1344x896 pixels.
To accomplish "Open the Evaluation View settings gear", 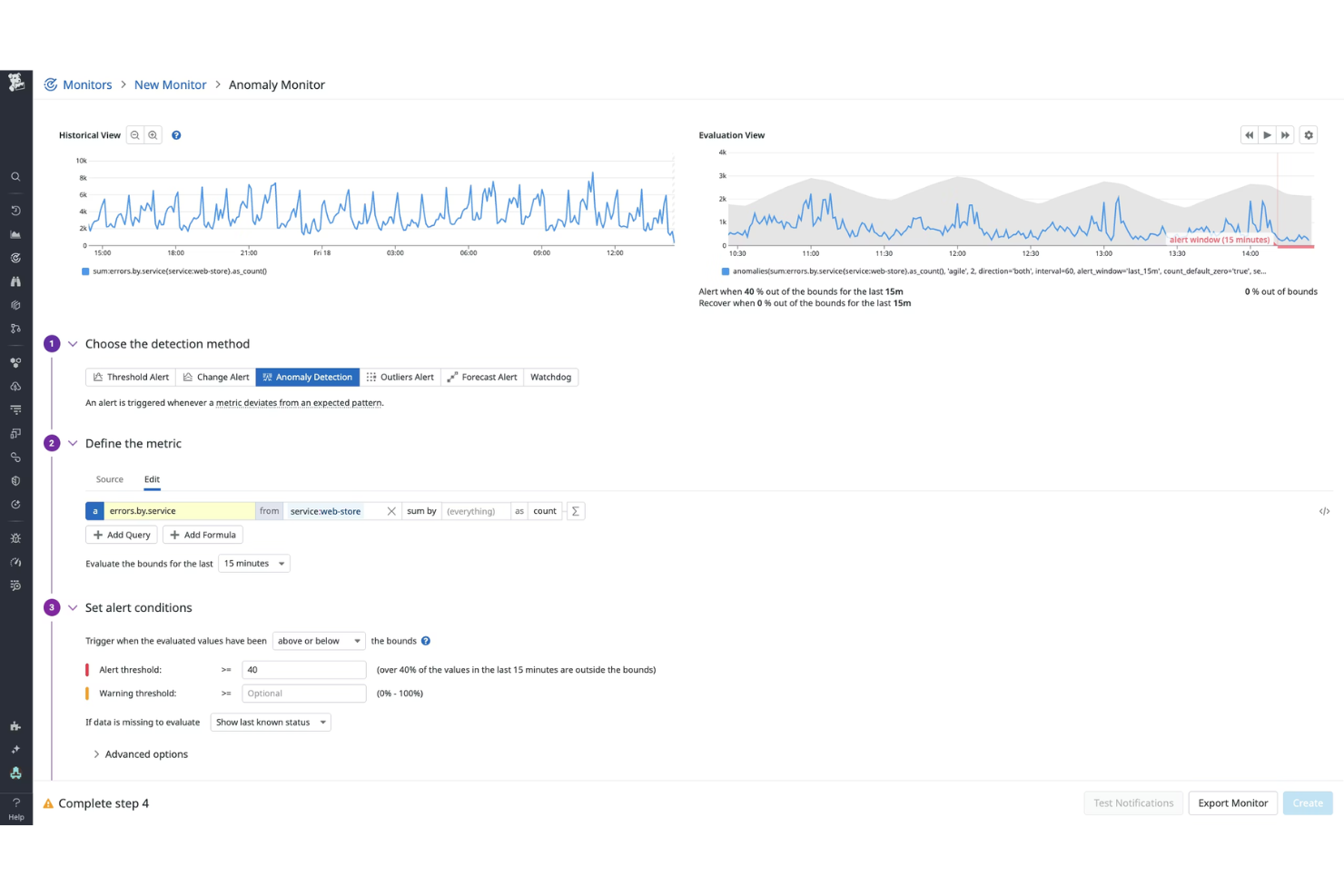I will point(1308,134).
